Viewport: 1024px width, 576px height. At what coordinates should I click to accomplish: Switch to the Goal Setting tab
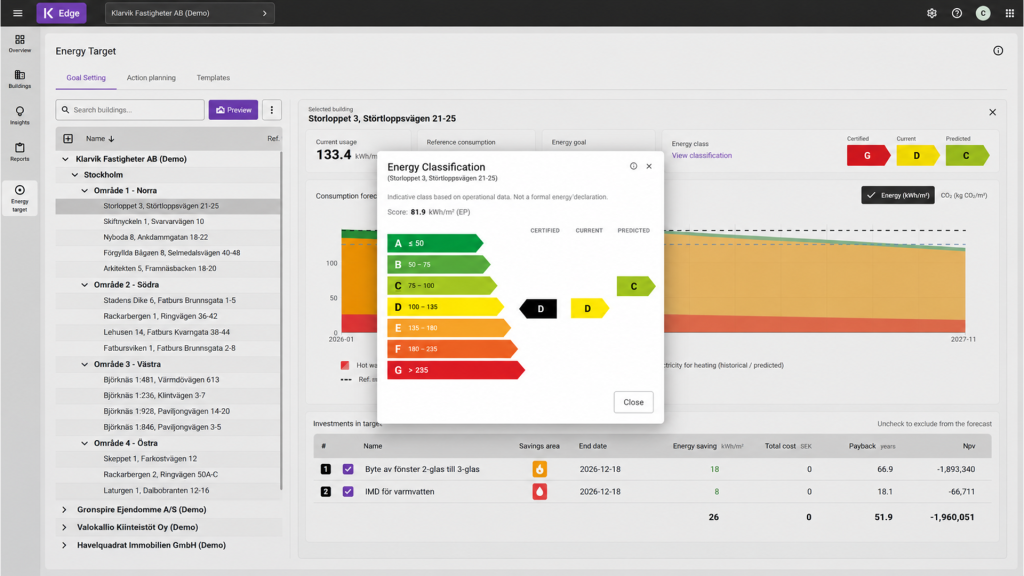(x=86, y=78)
